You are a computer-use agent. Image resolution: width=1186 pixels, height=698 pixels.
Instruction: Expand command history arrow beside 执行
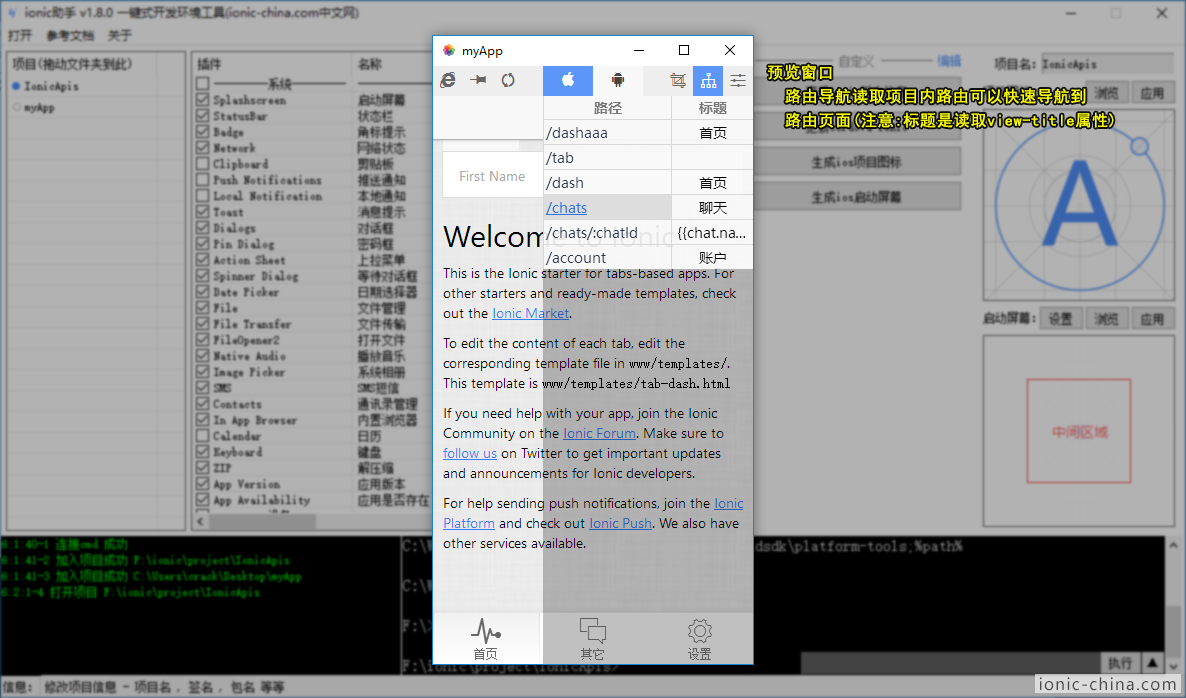point(1152,662)
